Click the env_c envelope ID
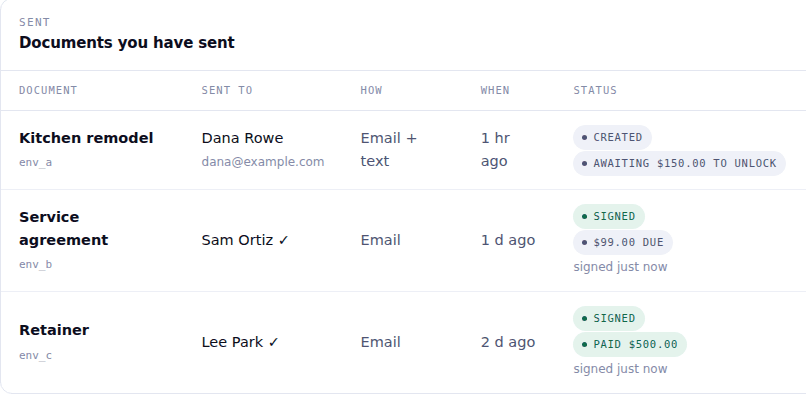Viewport: 806px width, 400px height. pyautogui.click(x=35, y=356)
